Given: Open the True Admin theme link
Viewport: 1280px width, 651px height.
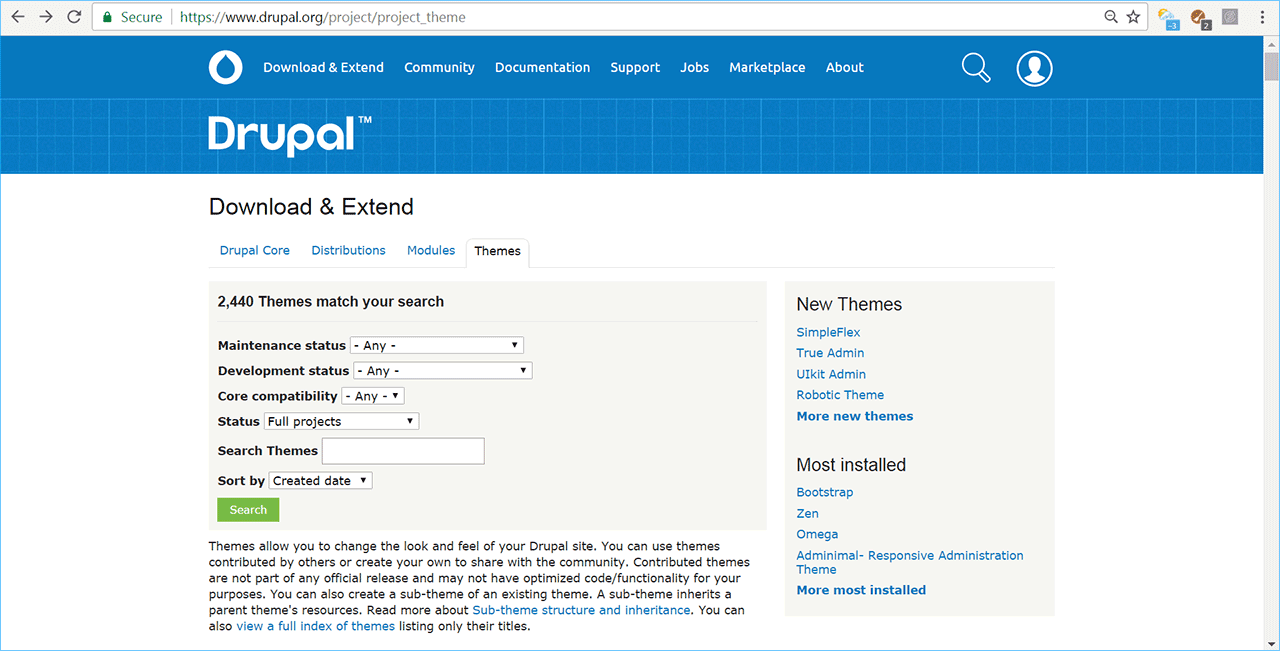Looking at the screenshot, I should [830, 353].
